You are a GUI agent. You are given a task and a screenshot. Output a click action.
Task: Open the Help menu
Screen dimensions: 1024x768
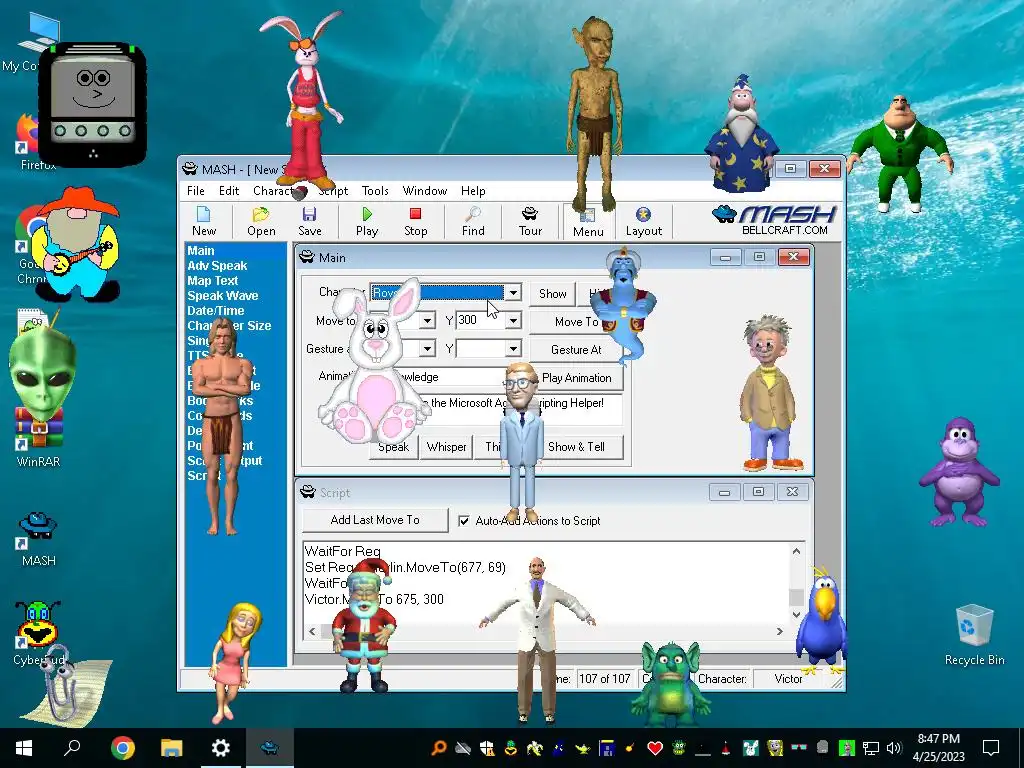tap(473, 191)
